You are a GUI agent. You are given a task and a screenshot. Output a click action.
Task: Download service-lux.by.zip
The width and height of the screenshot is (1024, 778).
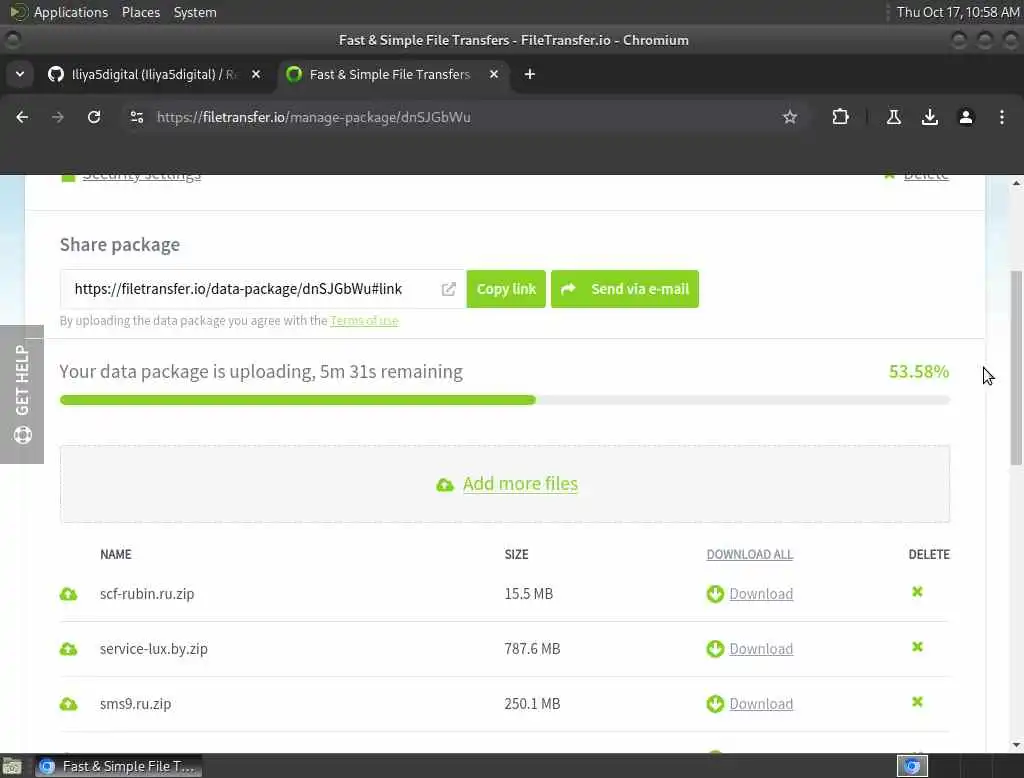click(x=761, y=649)
